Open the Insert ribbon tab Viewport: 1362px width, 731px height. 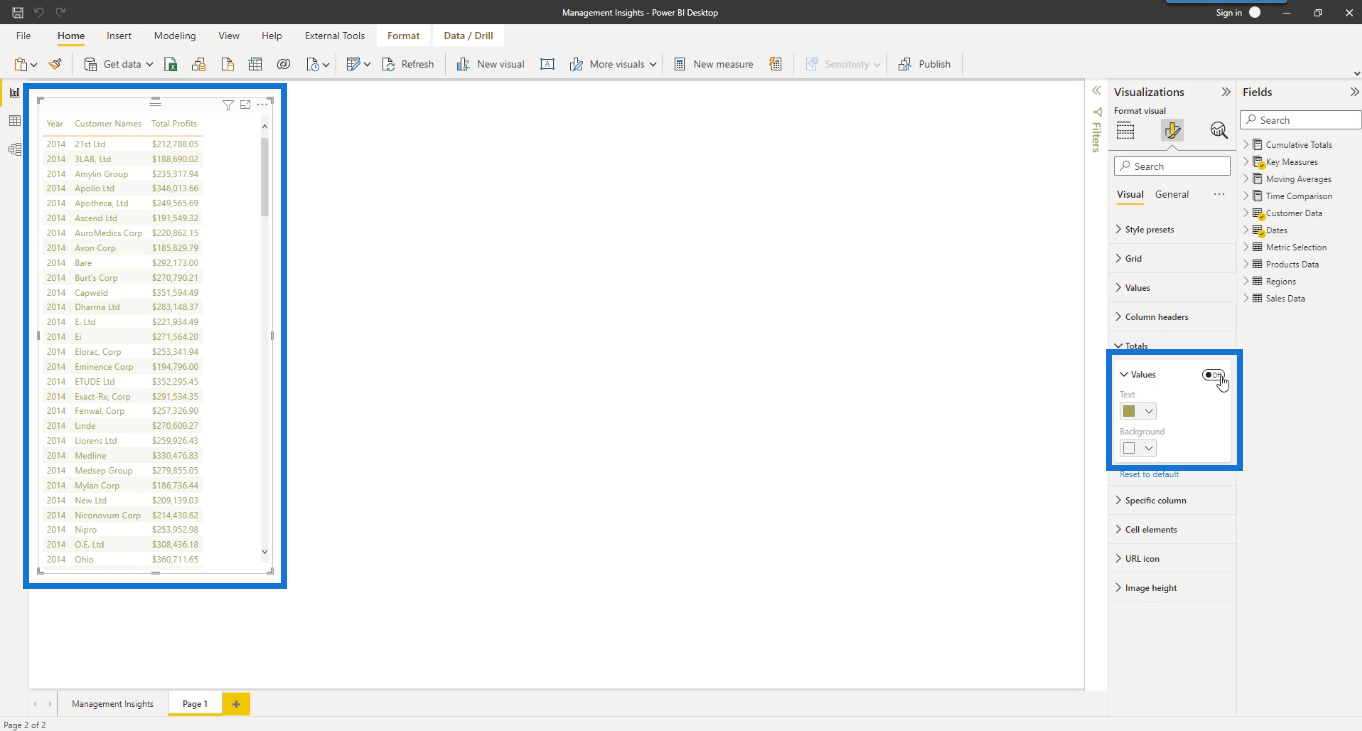[x=119, y=36]
